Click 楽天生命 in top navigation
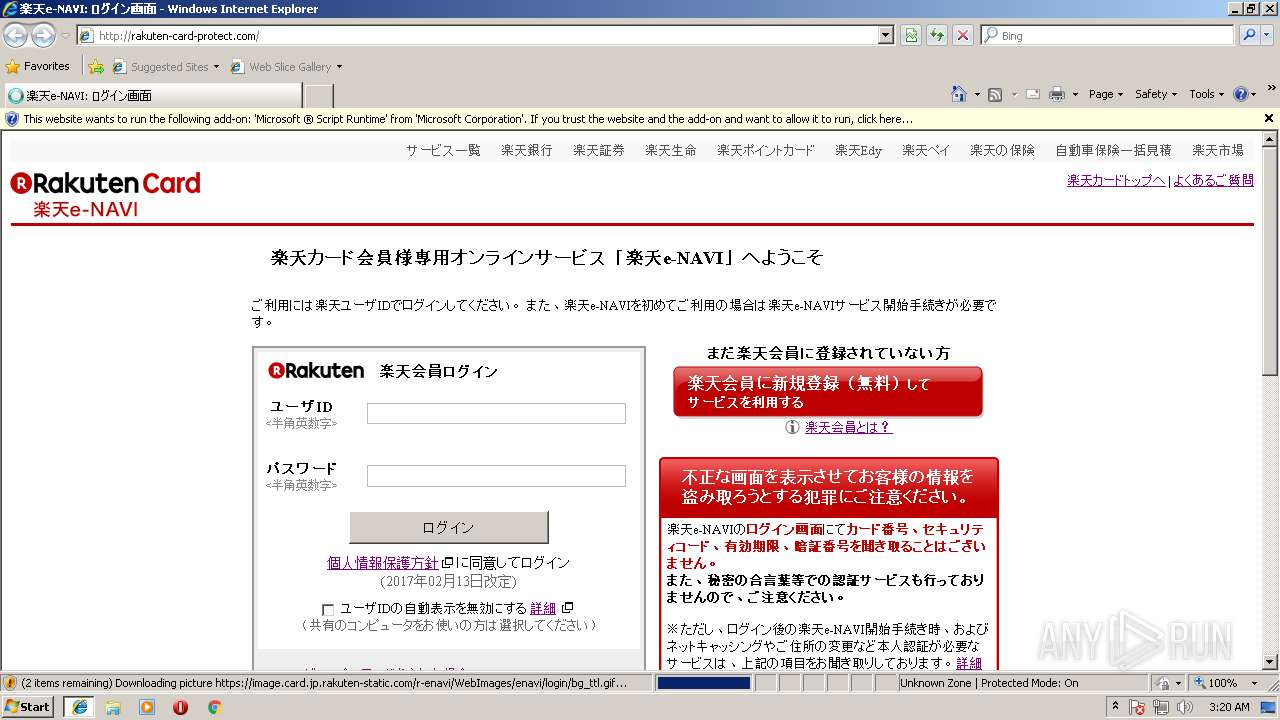 click(x=671, y=150)
